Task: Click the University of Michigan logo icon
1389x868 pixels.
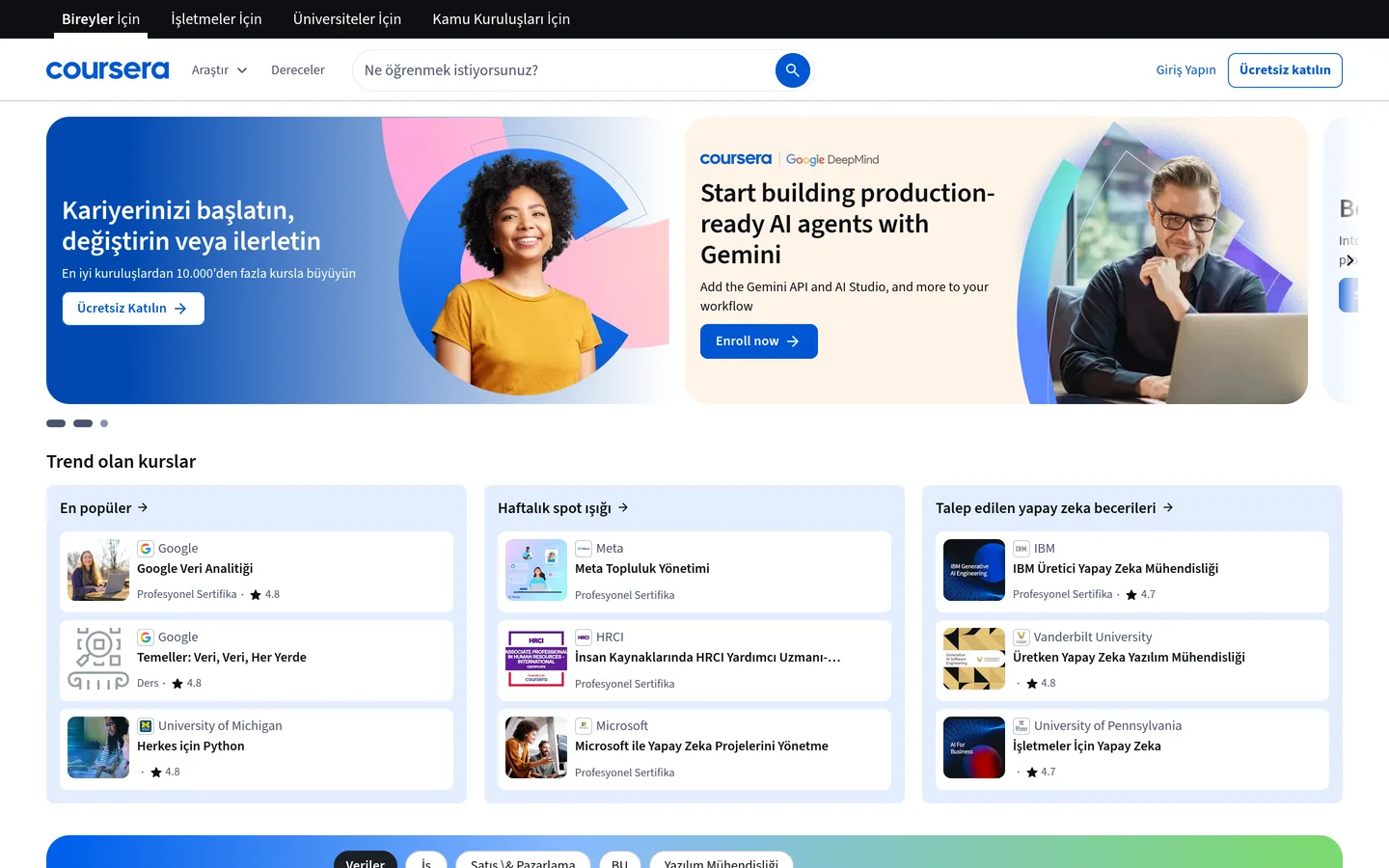Action: point(146,726)
